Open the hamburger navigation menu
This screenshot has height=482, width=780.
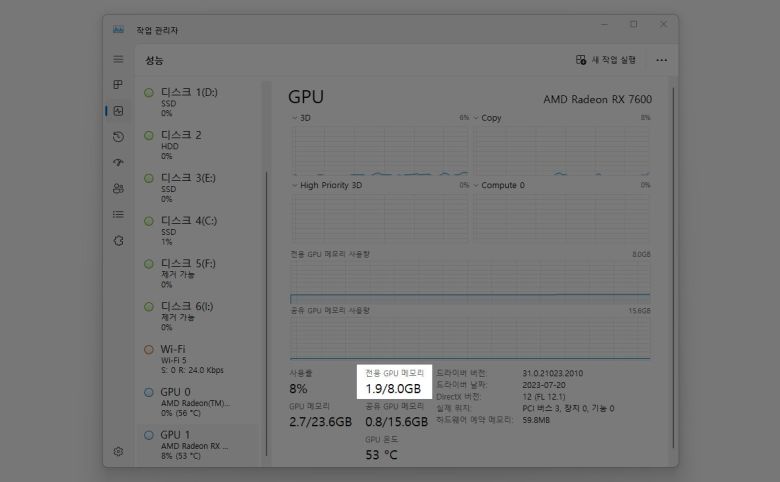tap(118, 59)
